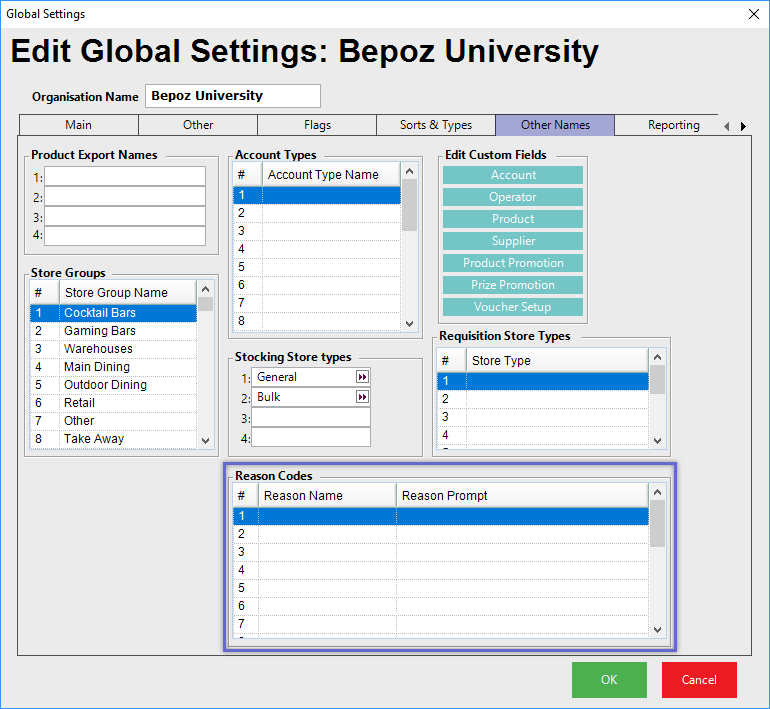
Task: Close the Global Settings window
Action: (x=753, y=14)
